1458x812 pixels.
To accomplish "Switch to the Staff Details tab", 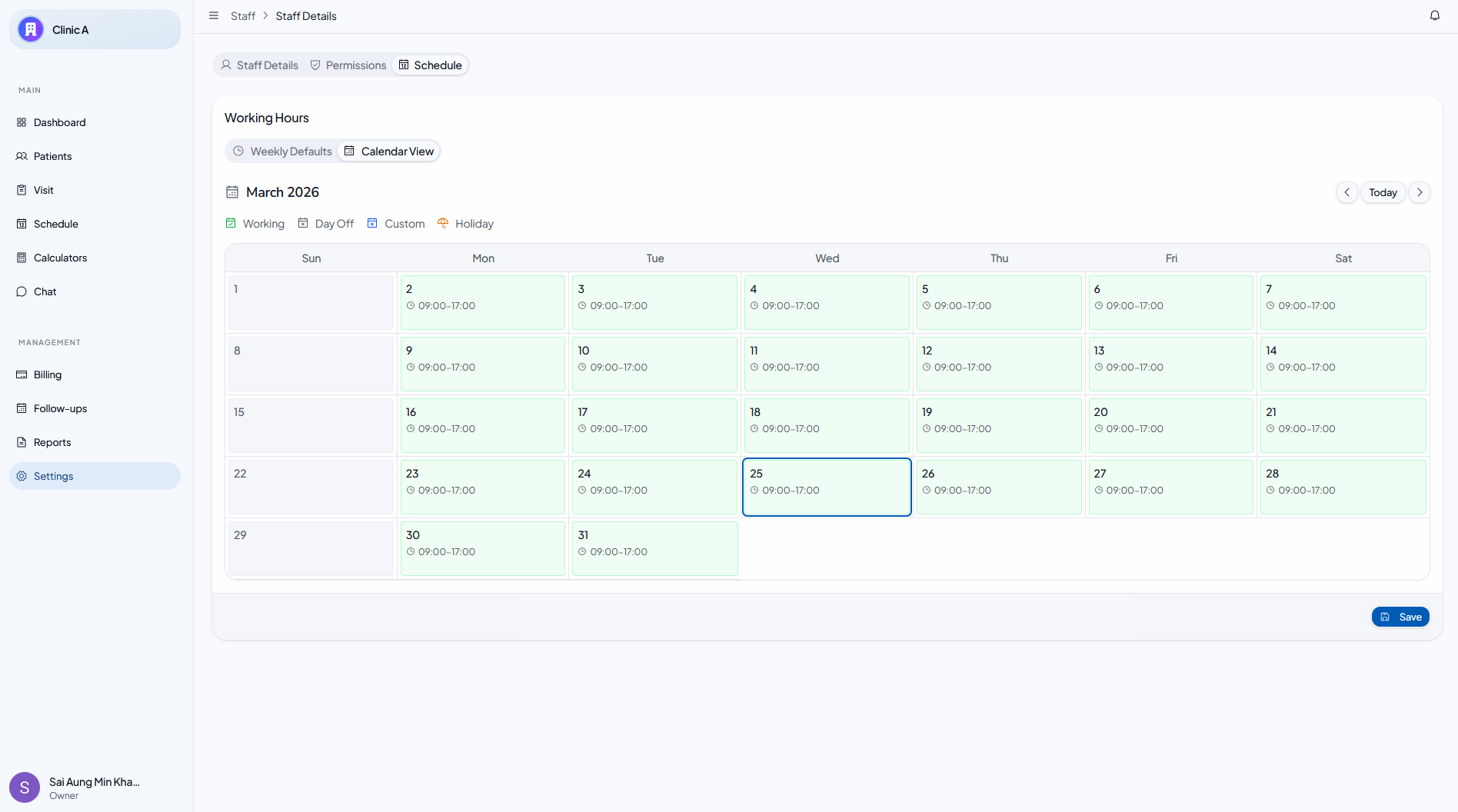I will click(259, 65).
